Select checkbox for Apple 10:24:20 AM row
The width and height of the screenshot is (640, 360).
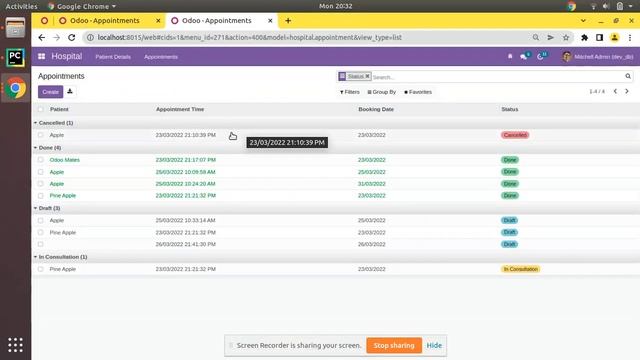coord(40,184)
